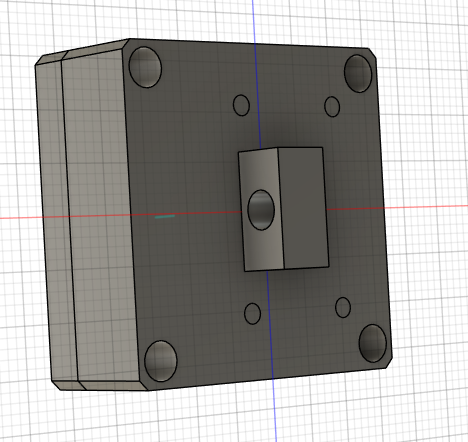Select the bore hole in the center block
Viewport: 468px width, 442px height.
coord(261,210)
